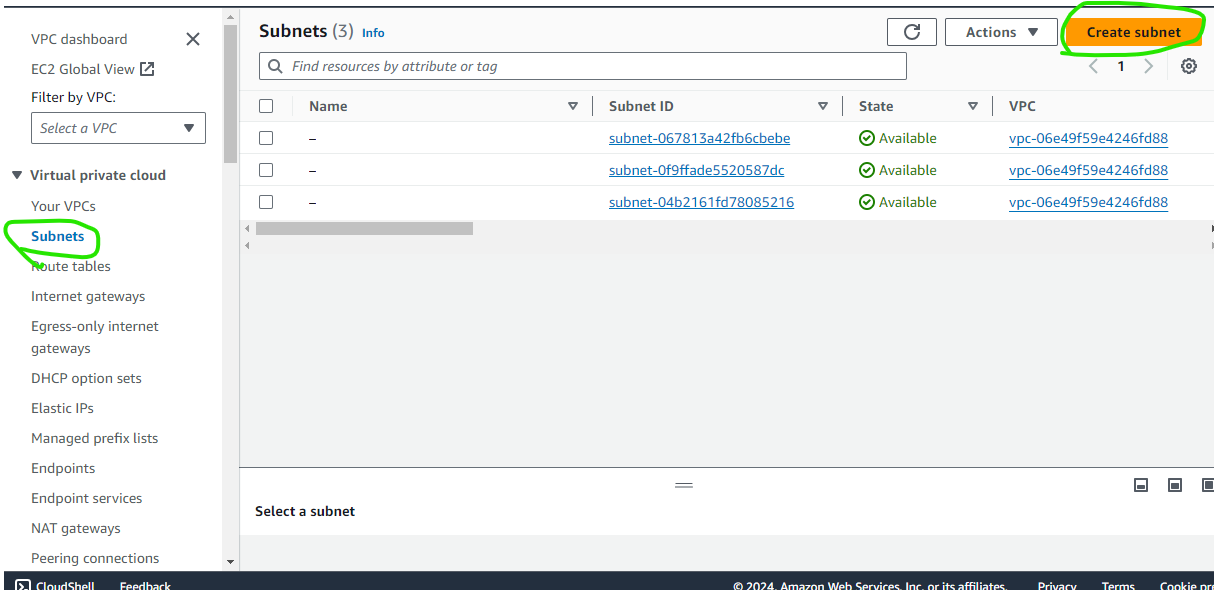Click the VPC column header
1214x590 pixels.
(1022, 106)
